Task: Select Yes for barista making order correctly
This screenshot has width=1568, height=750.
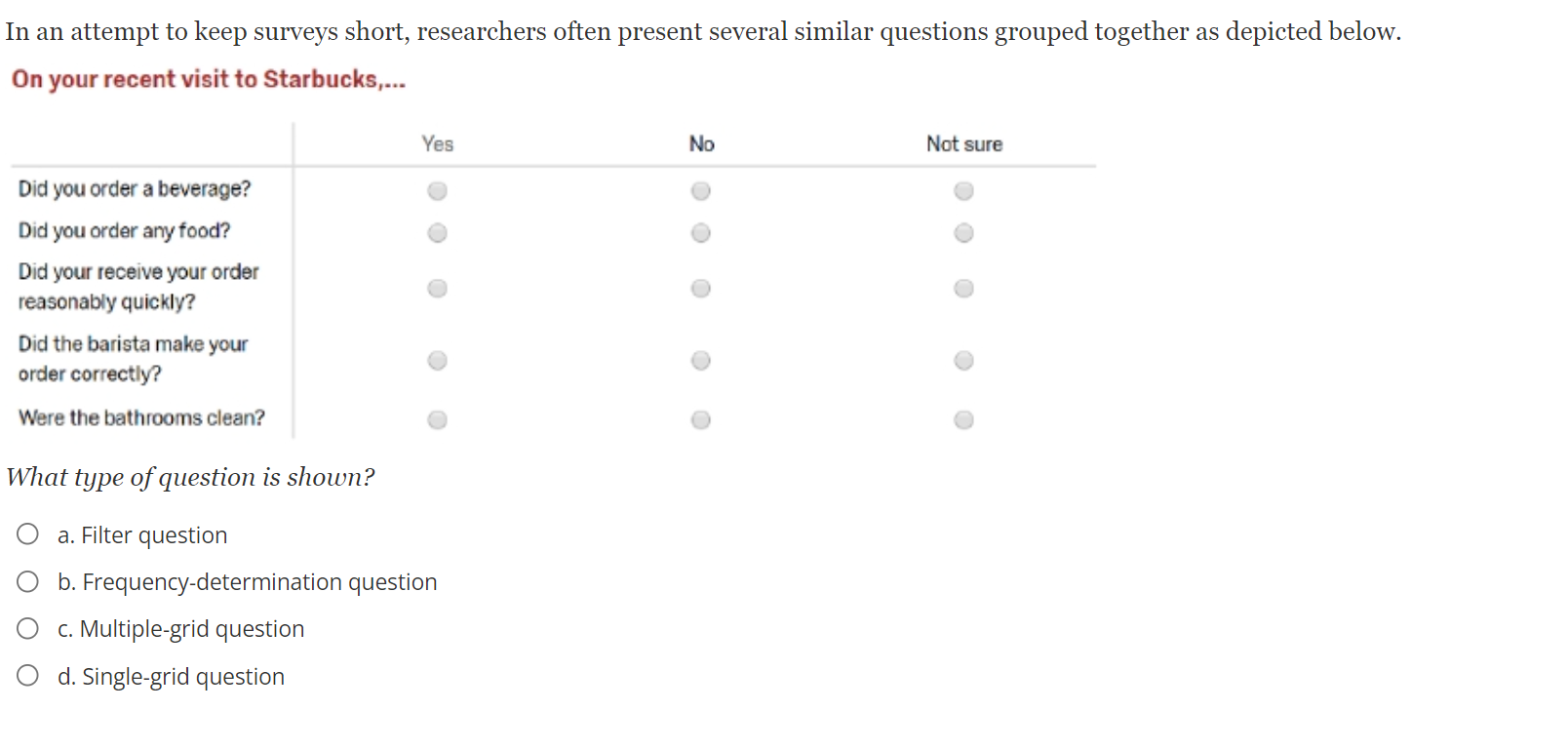Action: coord(437,360)
